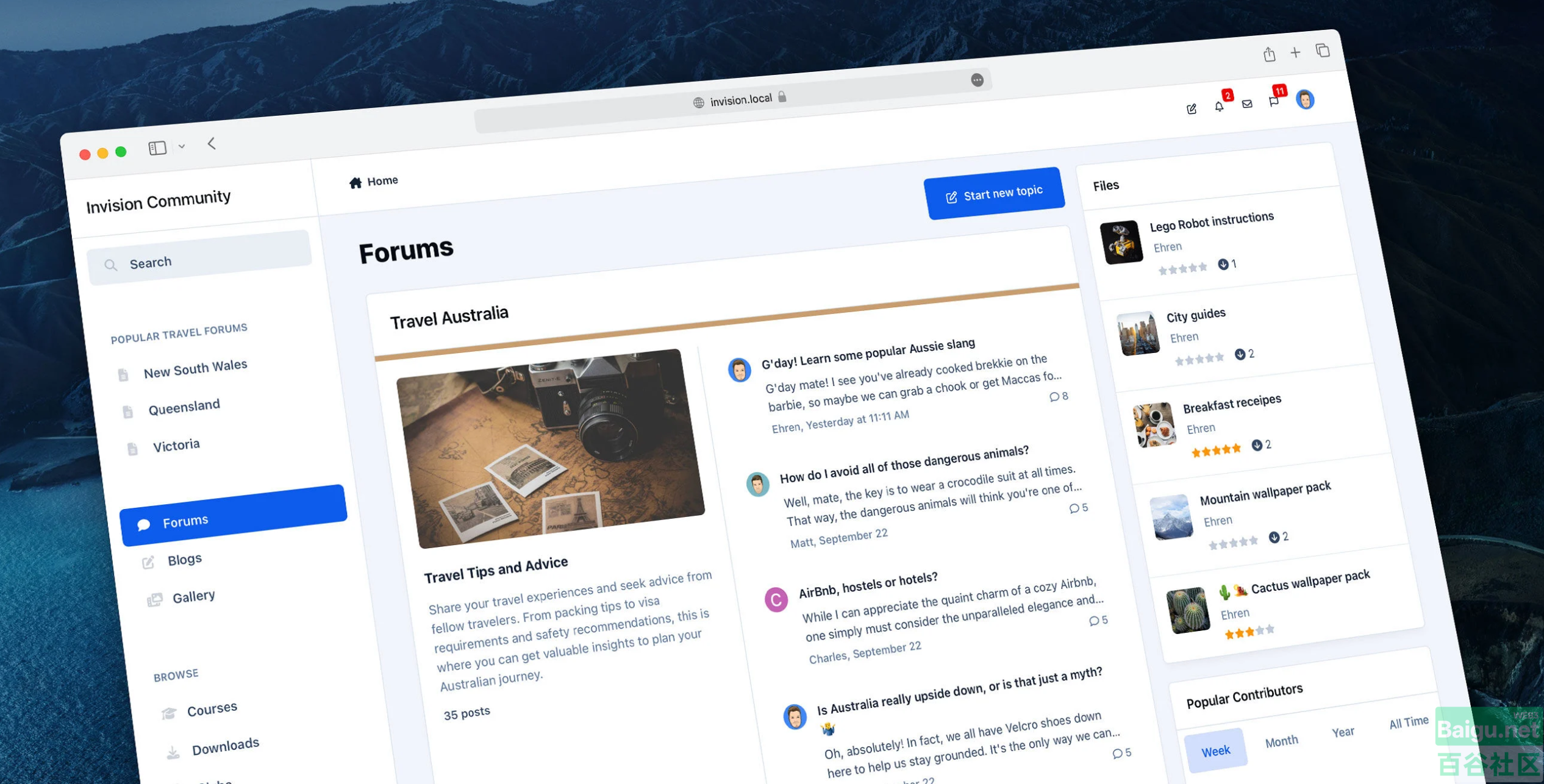Image resolution: width=1544 pixels, height=784 pixels.
Task: Open a new browser tab with plus icon
Action: click(x=1295, y=52)
